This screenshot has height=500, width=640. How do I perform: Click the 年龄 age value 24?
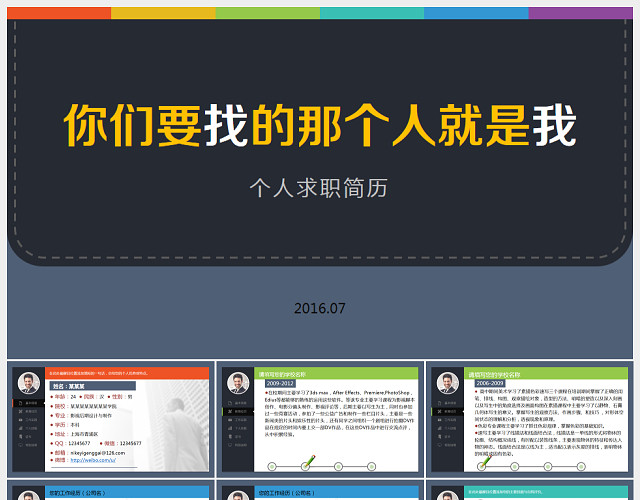click(x=73, y=397)
